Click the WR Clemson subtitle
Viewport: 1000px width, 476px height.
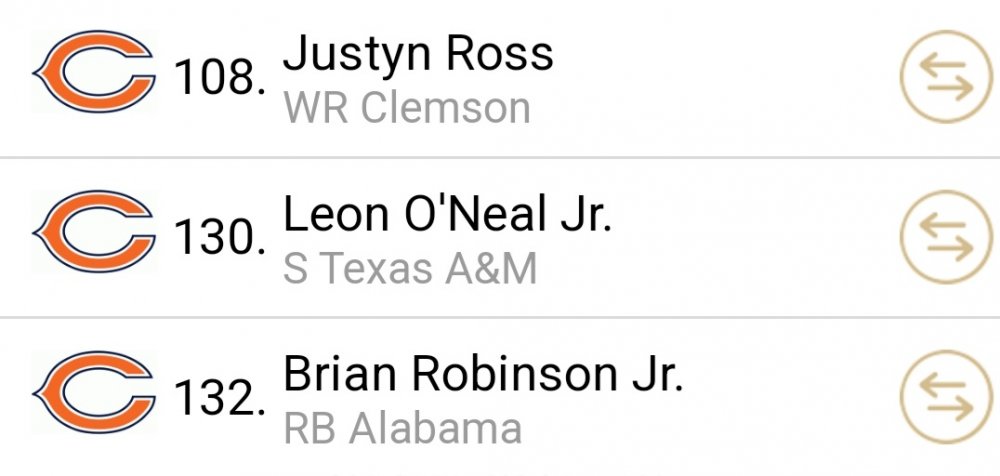407,108
